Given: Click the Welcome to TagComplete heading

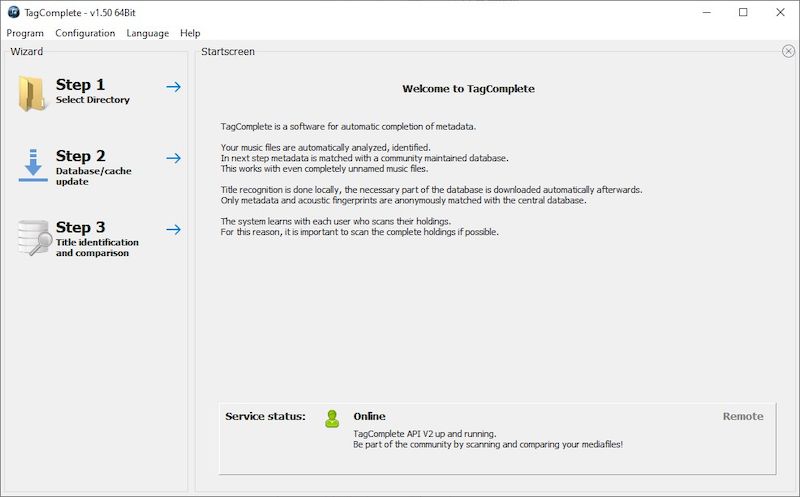Looking at the screenshot, I should click(468, 89).
